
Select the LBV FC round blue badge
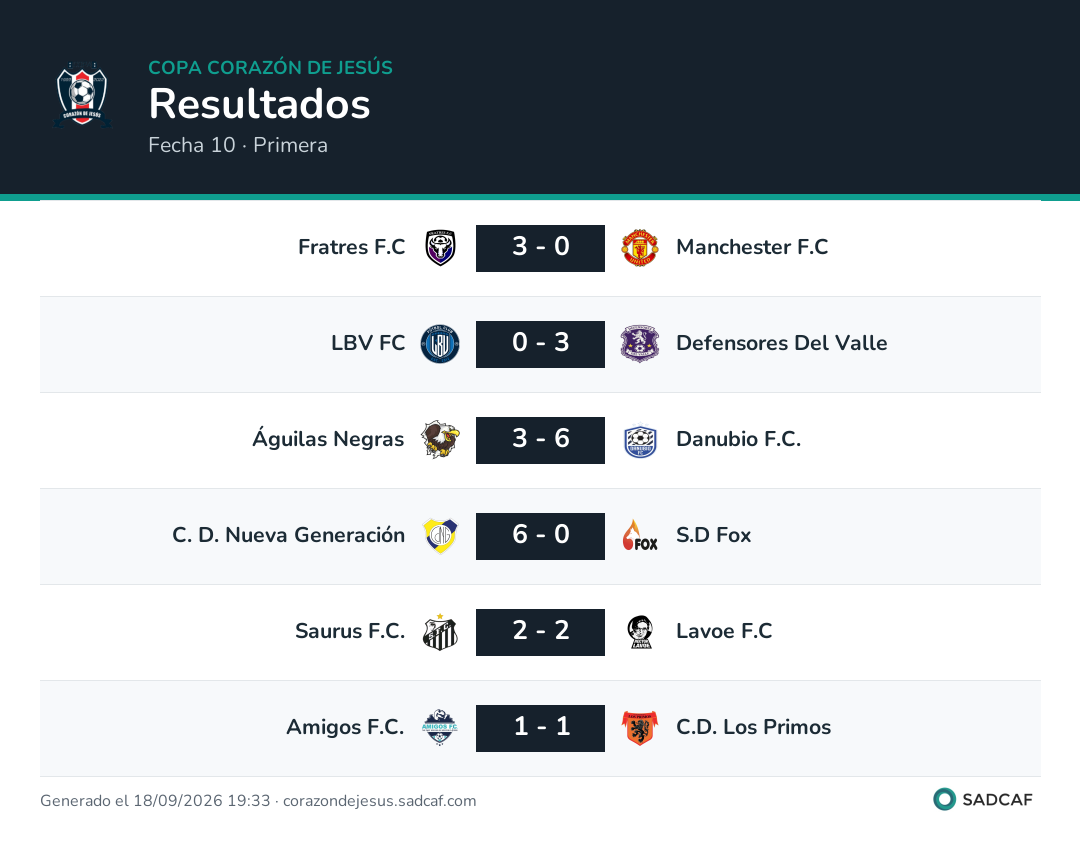point(440,344)
